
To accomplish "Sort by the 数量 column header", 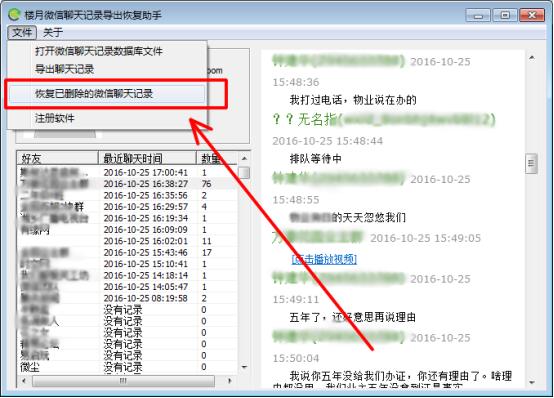I will click(216, 158).
